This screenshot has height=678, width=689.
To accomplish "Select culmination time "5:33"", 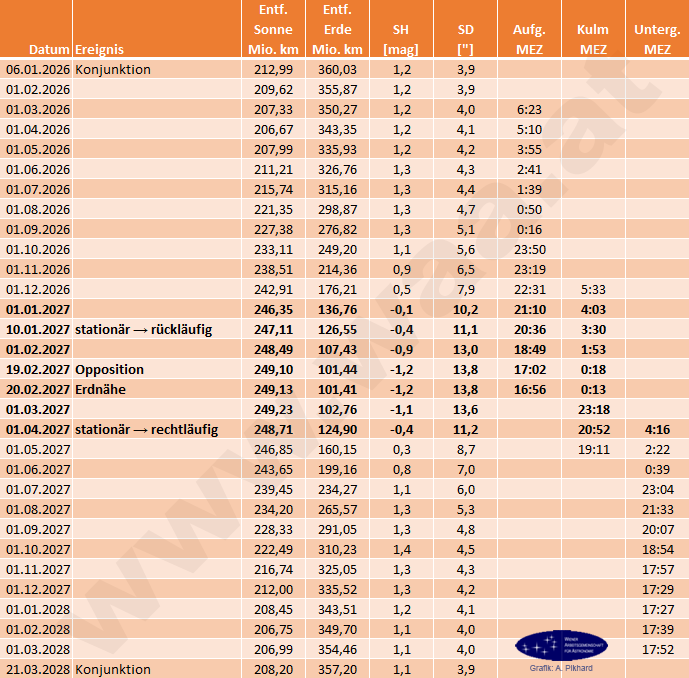I will 593,290.
